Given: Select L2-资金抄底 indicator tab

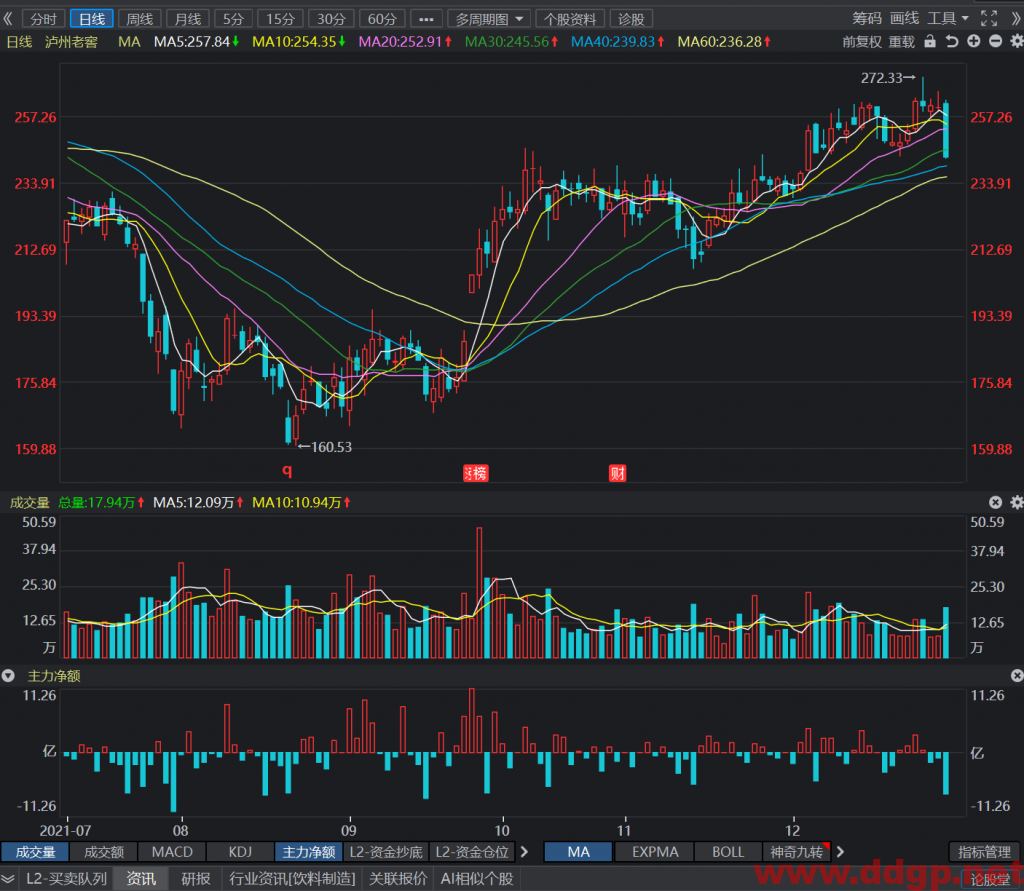Looking at the screenshot, I should coord(386,852).
